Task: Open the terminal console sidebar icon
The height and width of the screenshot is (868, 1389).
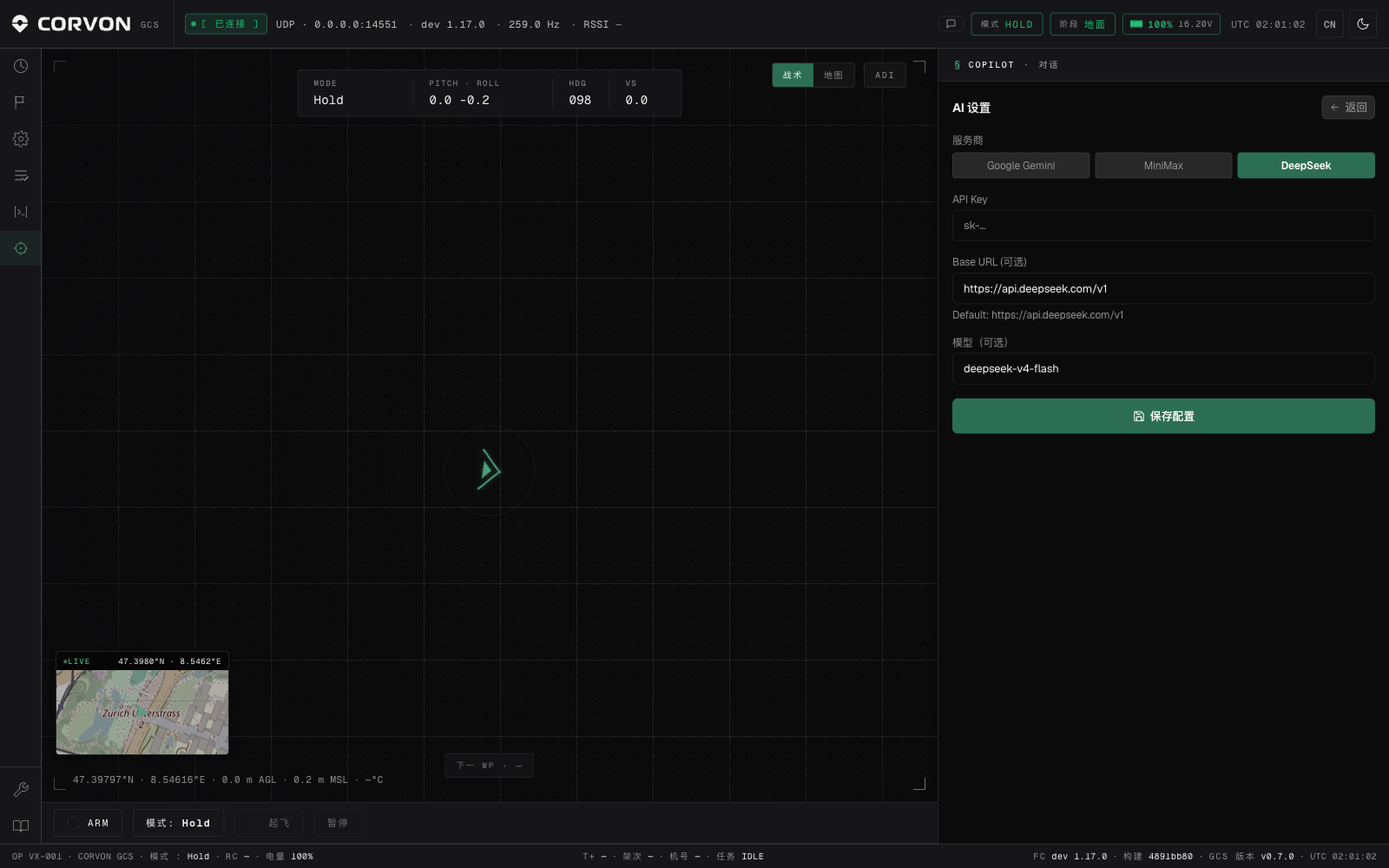Action: point(21,212)
